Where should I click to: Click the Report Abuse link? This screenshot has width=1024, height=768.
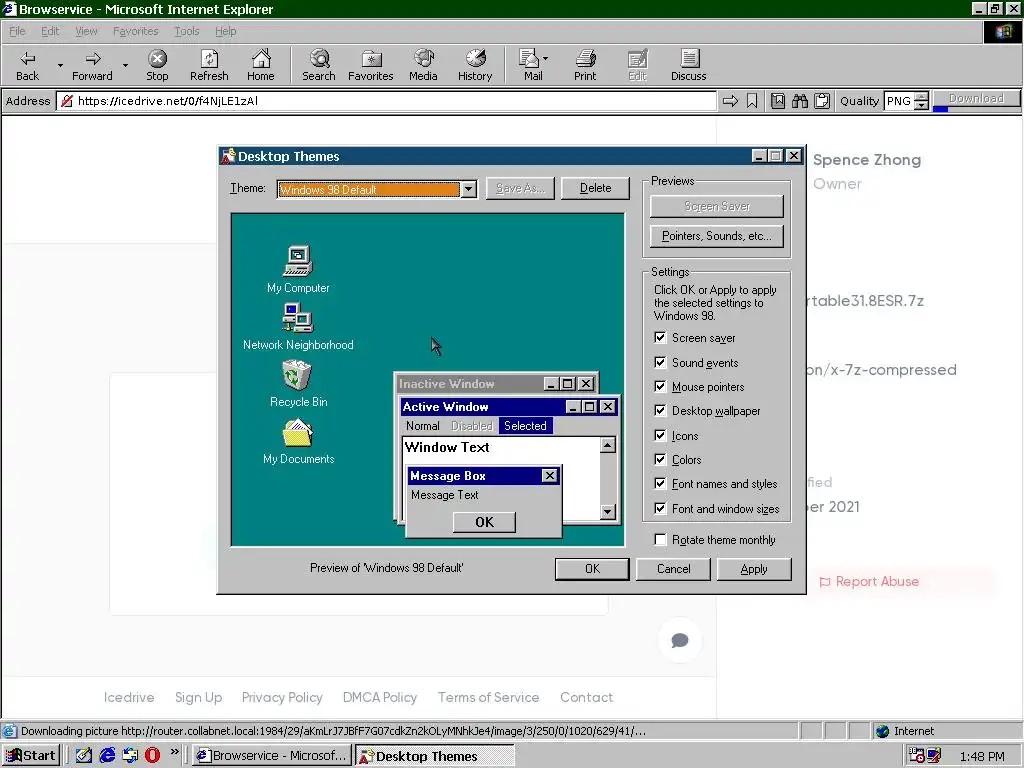(x=869, y=581)
